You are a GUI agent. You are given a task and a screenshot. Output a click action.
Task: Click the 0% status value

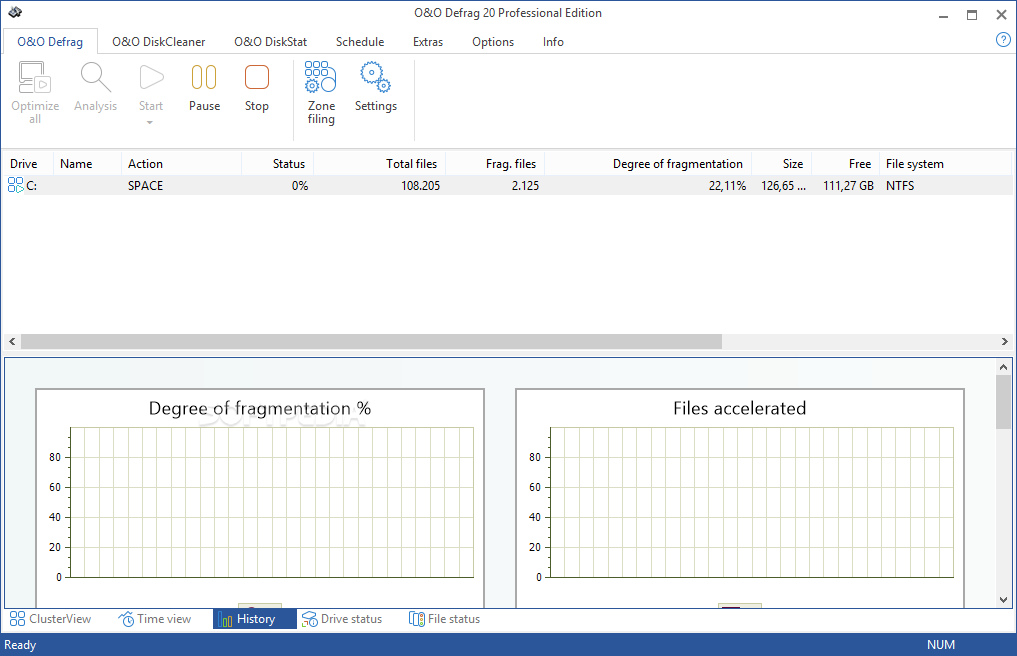[300, 186]
